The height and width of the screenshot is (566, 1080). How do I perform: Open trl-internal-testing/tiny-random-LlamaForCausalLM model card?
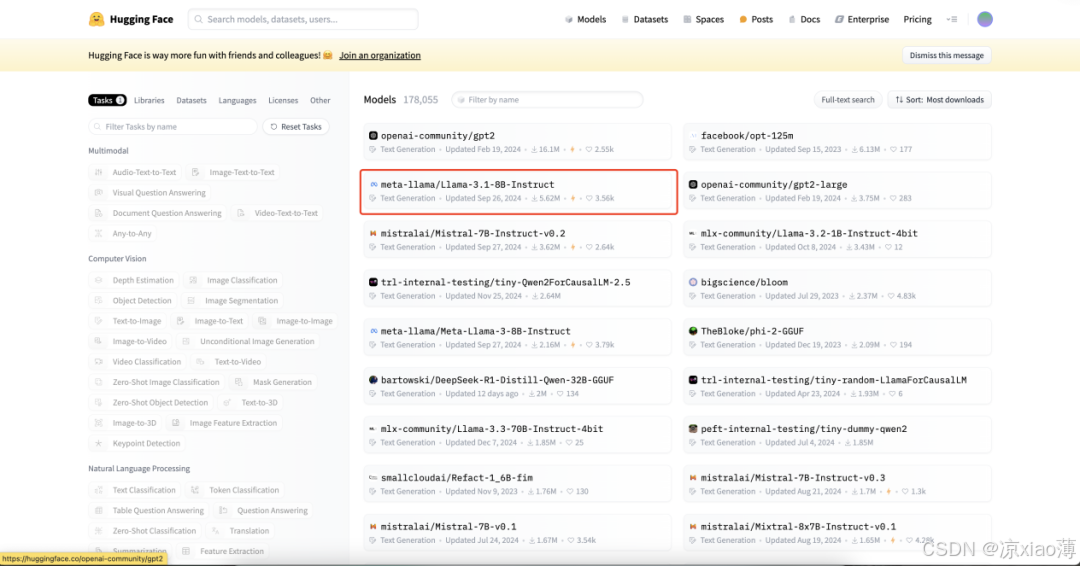(838, 386)
